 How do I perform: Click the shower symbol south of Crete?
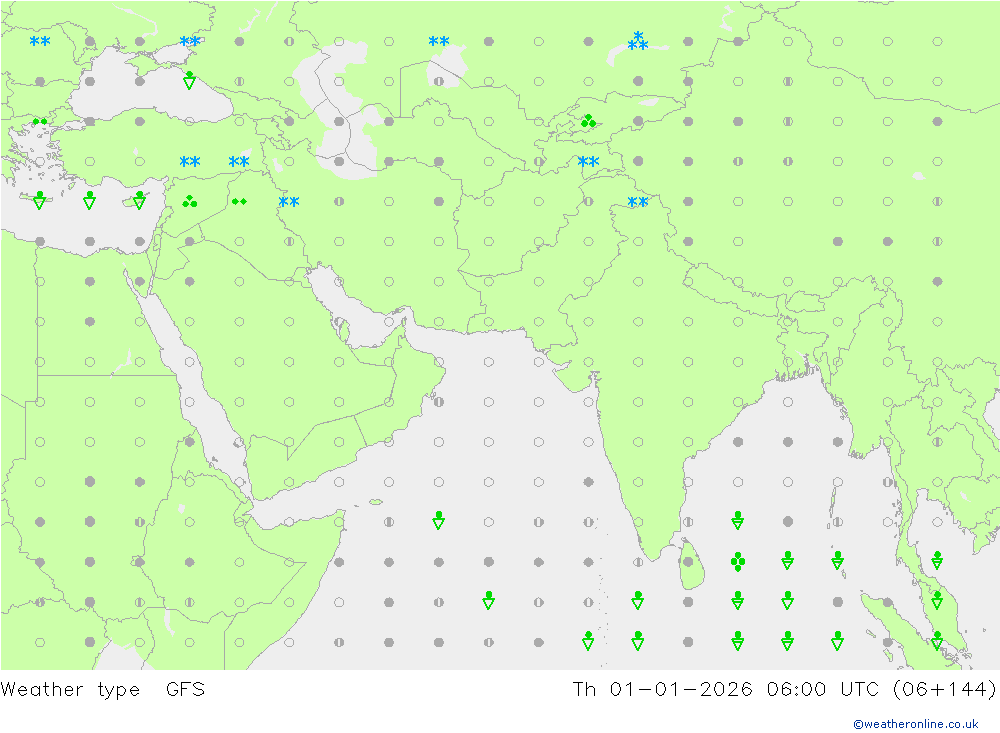pyautogui.click(x=40, y=200)
